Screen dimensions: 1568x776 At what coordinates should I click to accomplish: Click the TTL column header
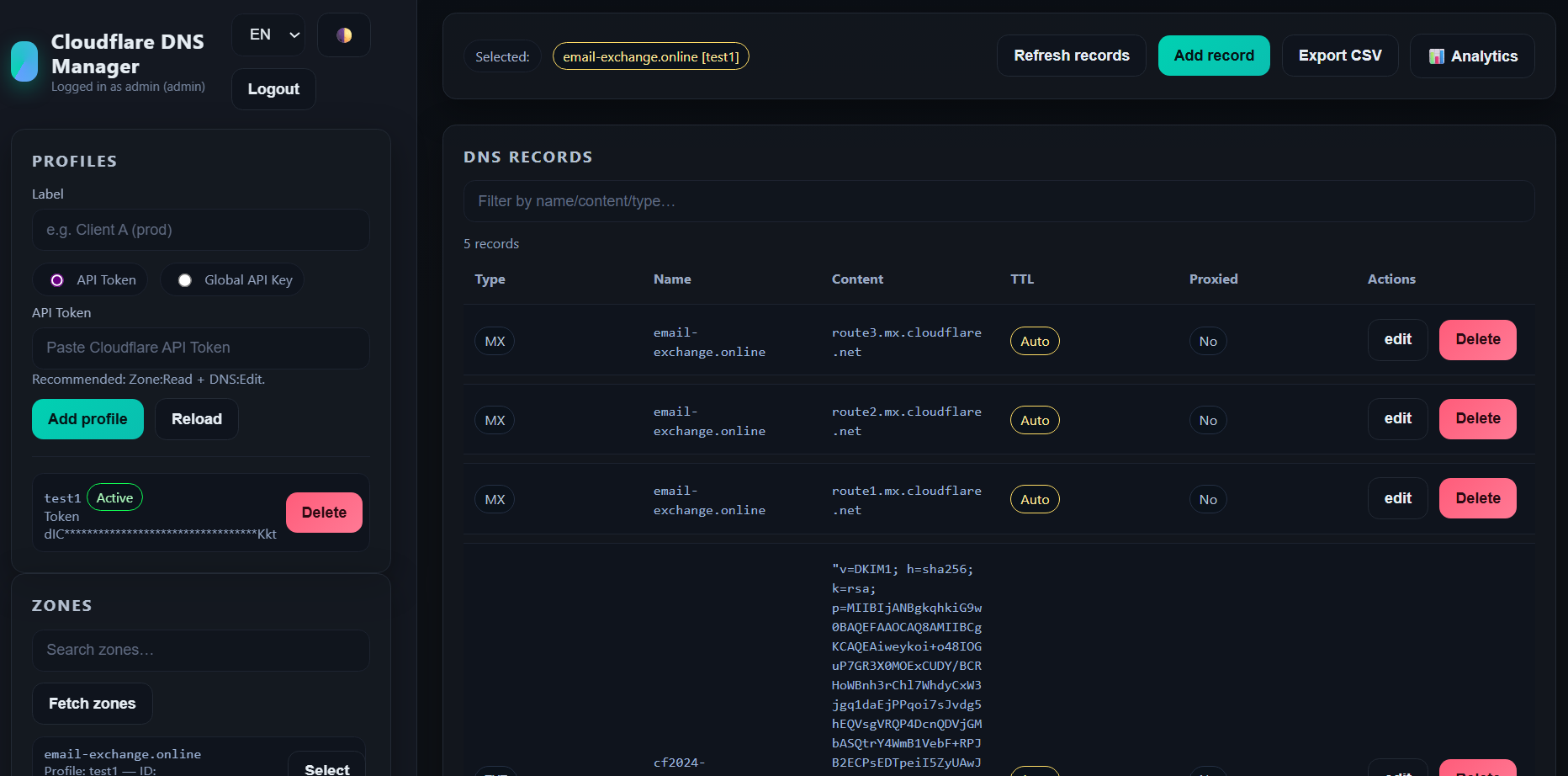[x=1022, y=279]
